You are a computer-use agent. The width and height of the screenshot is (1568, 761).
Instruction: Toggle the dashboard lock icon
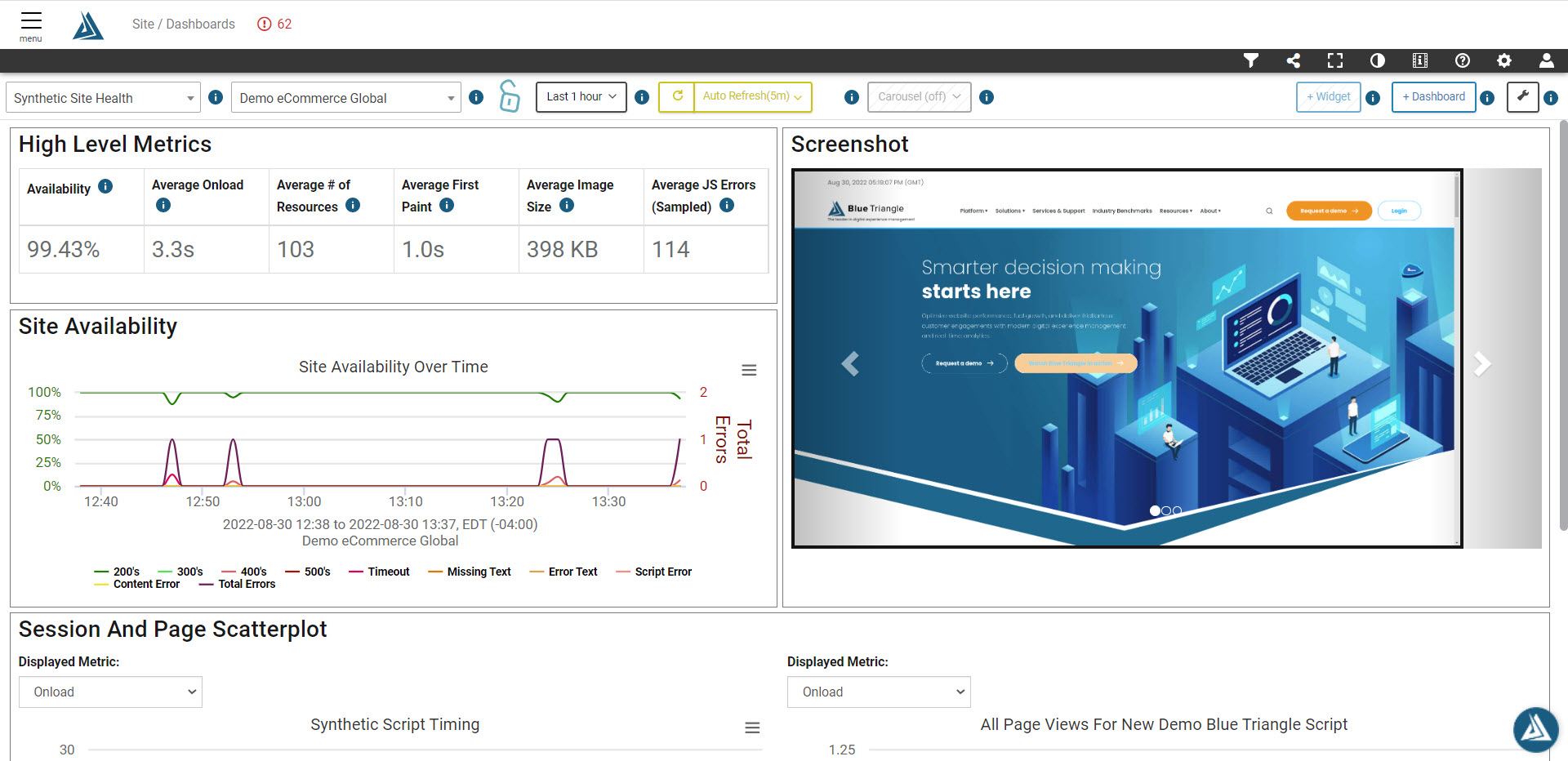point(509,96)
